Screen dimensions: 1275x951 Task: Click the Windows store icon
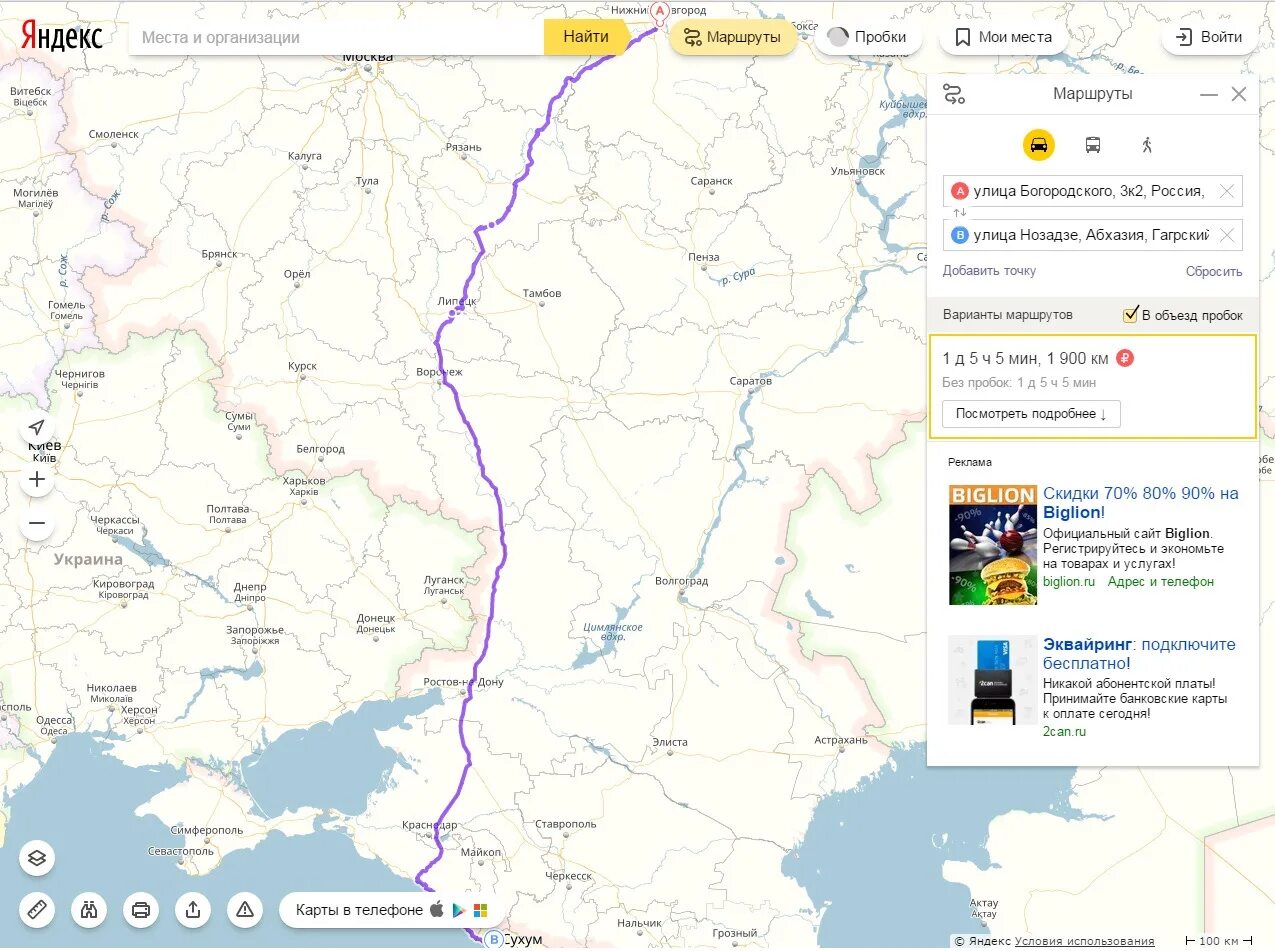tap(481, 910)
